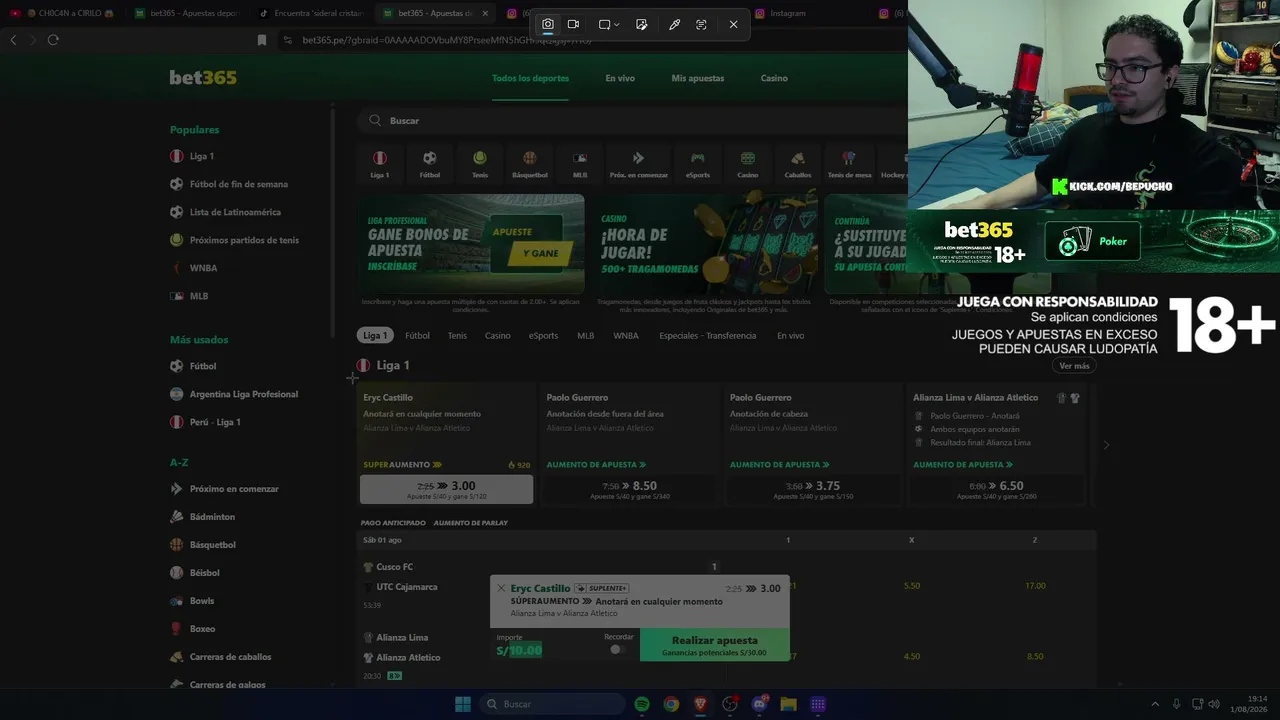Screen dimensions: 1280x720
Task: Open the Caballos horse racing shortcut
Action: [x=798, y=163]
